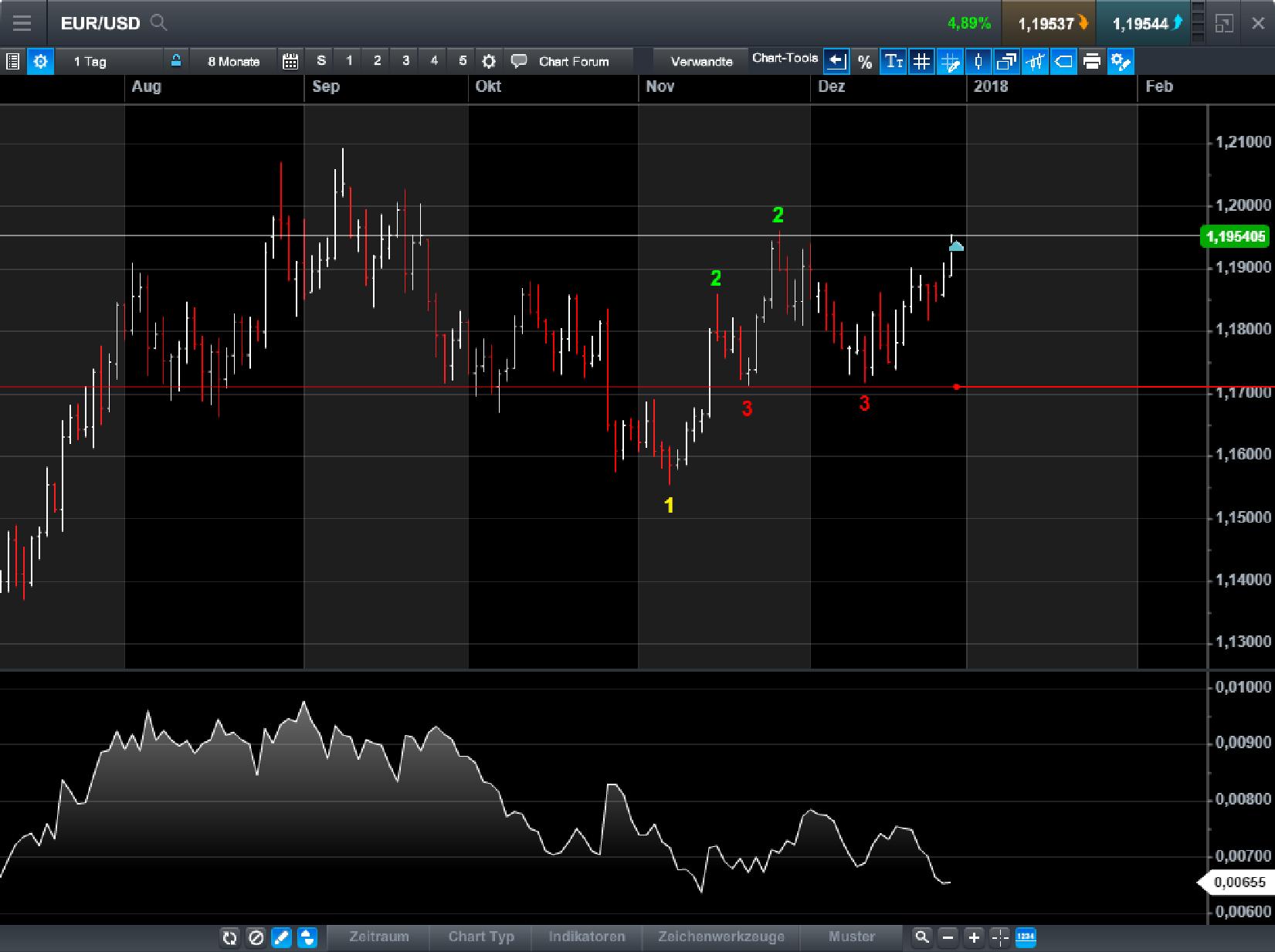Image resolution: width=1275 pixels, height=952 pixels.
Task: Open the Chart Typ dropdown
Action: [481, 937]
